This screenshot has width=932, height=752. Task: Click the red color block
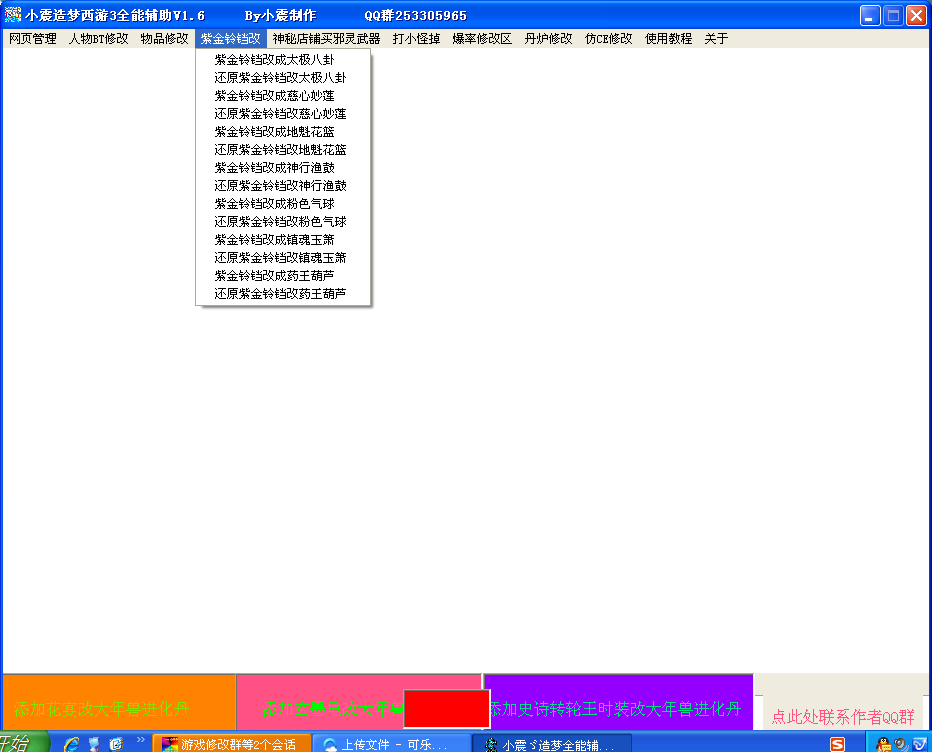pos(446,707)
